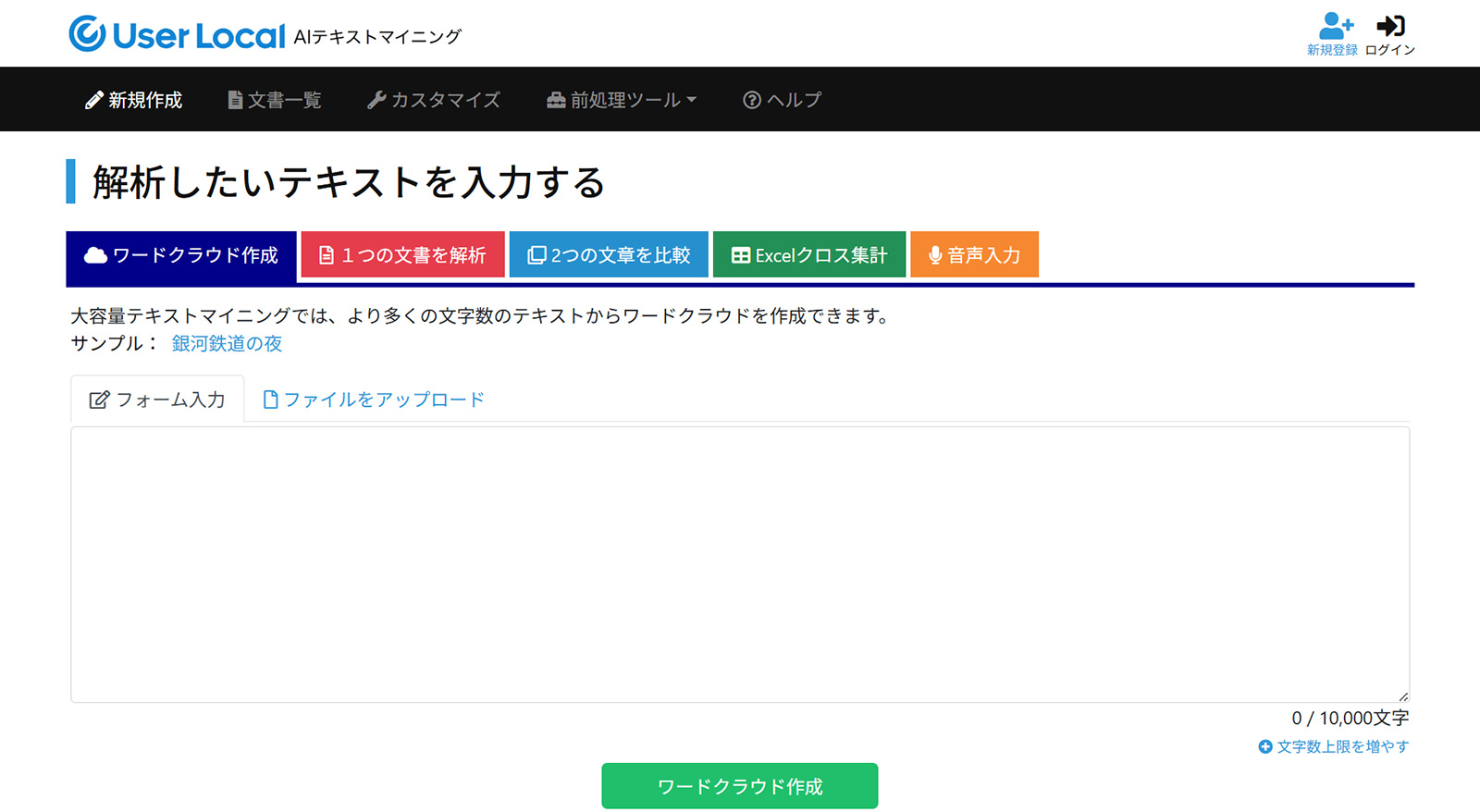The image size is (1480, 812).
Task: Select the ワードクラウド作成 tab
Action: [x=181, y=256]
